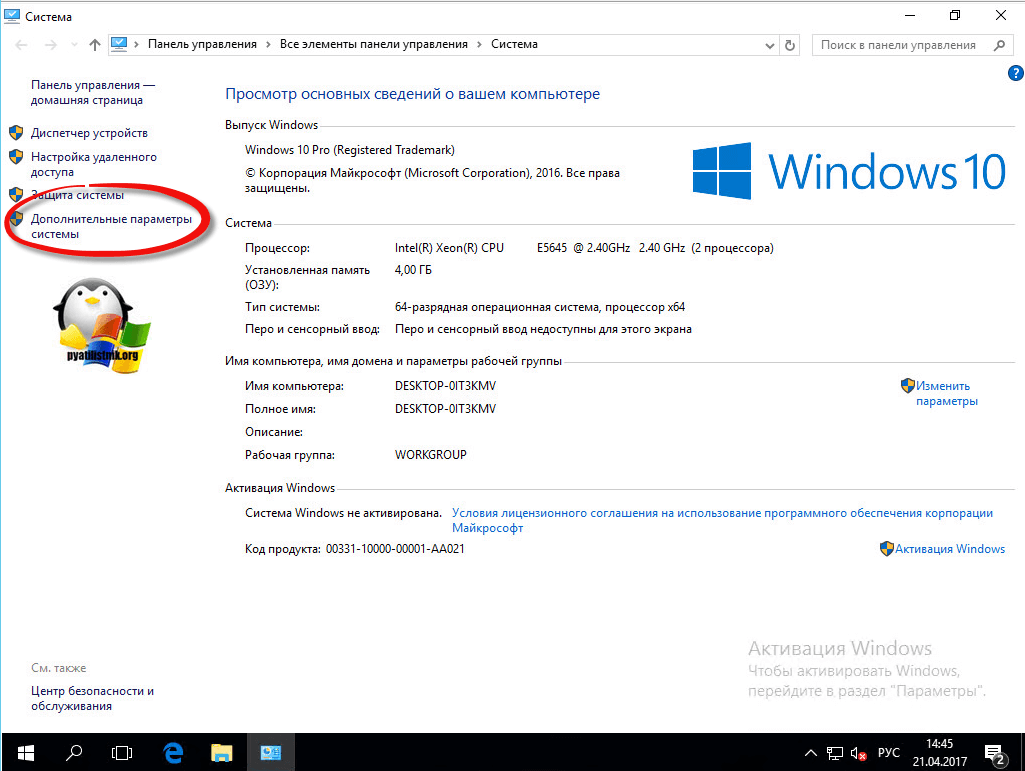Screen dimensions: 1025x771
Task: Open recent locations dropdown near navigation arrows
Action: [x=74, y=45]
